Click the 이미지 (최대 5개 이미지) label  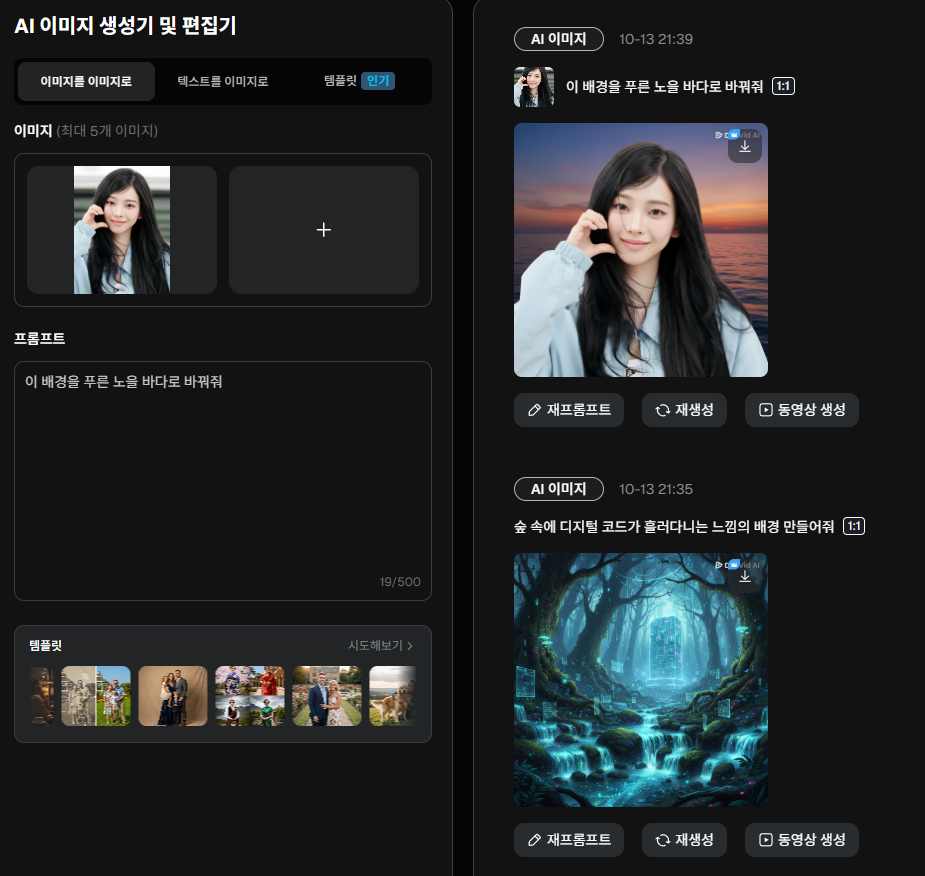pos(86,131)
